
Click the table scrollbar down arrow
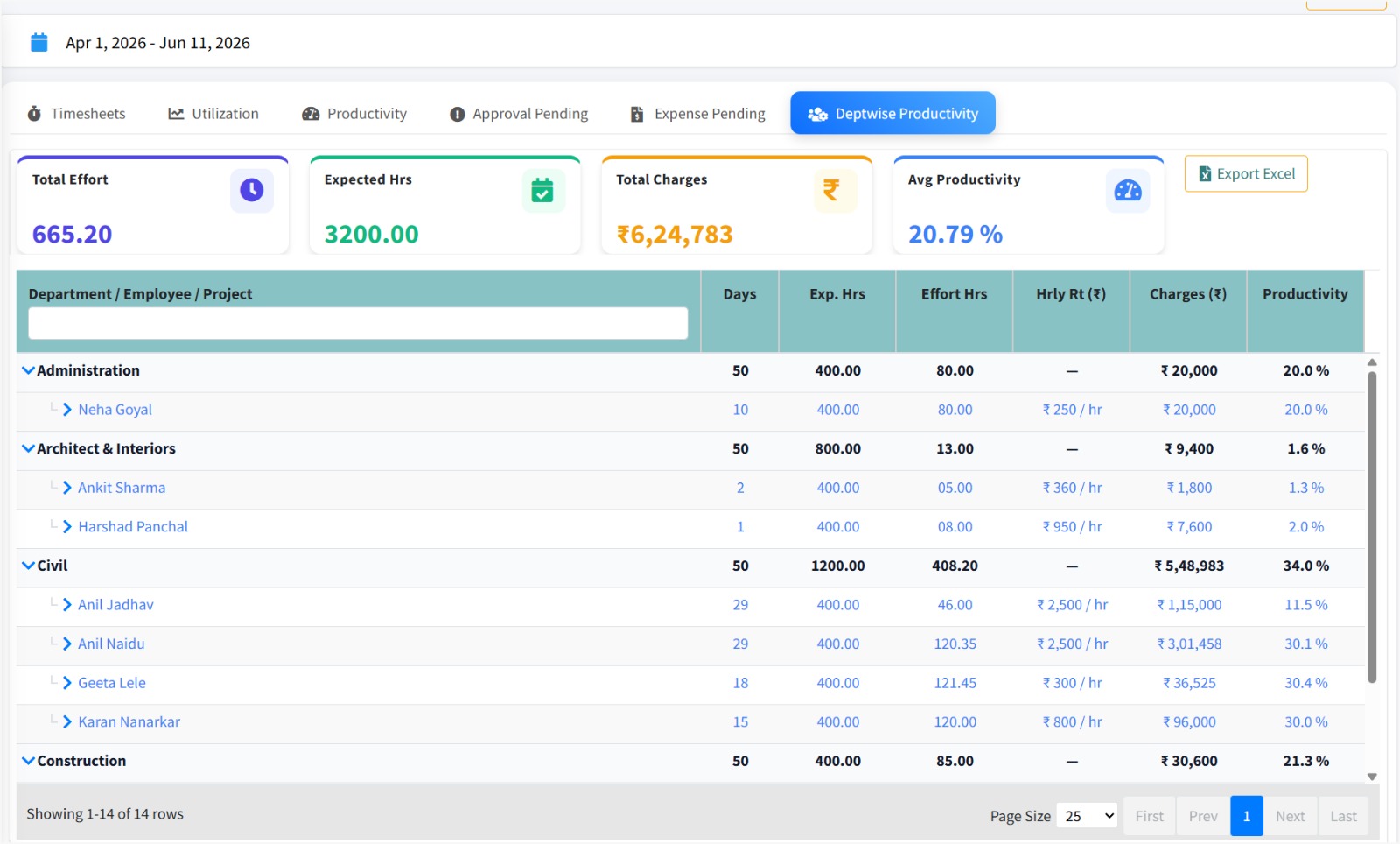[x=1372, y=777]
